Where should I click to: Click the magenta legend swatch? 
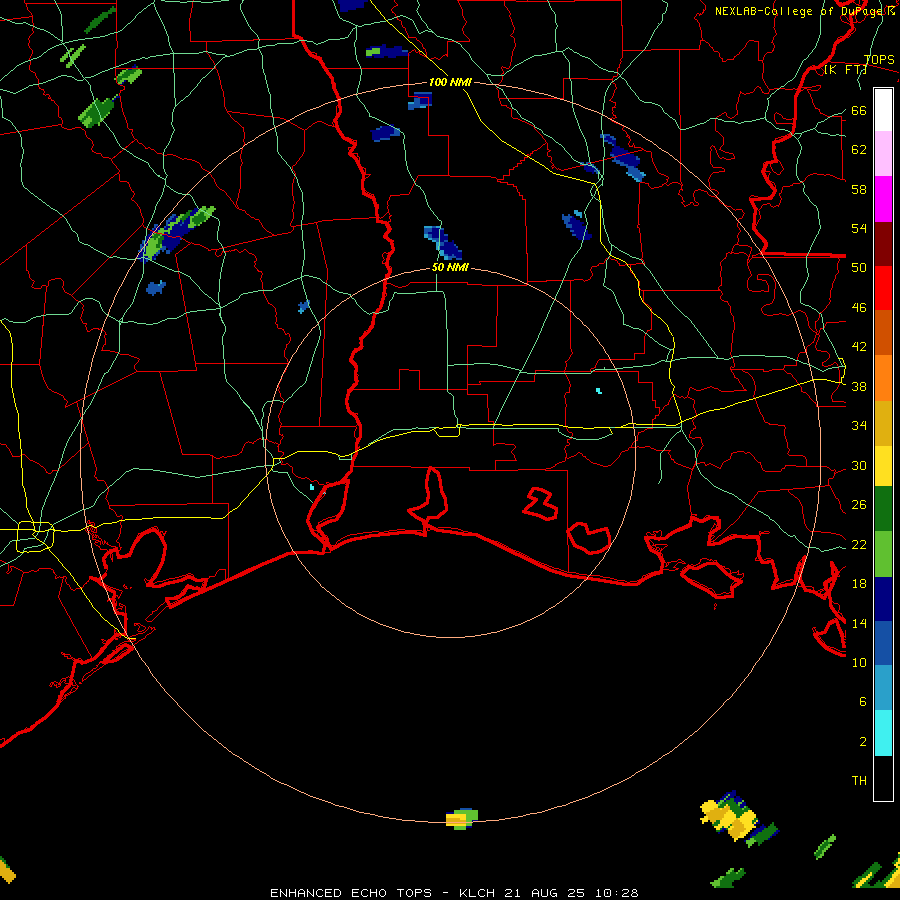click(x=883, y=199)
